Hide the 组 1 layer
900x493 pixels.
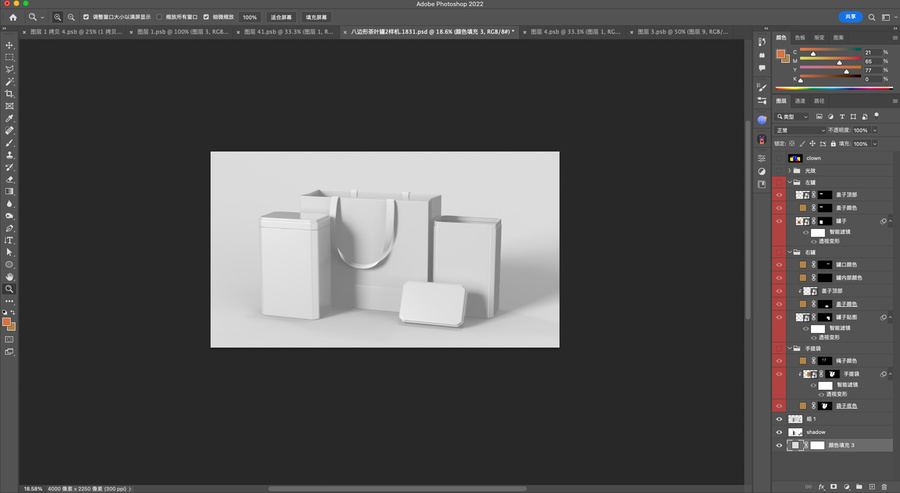click(x=779, y=419)
